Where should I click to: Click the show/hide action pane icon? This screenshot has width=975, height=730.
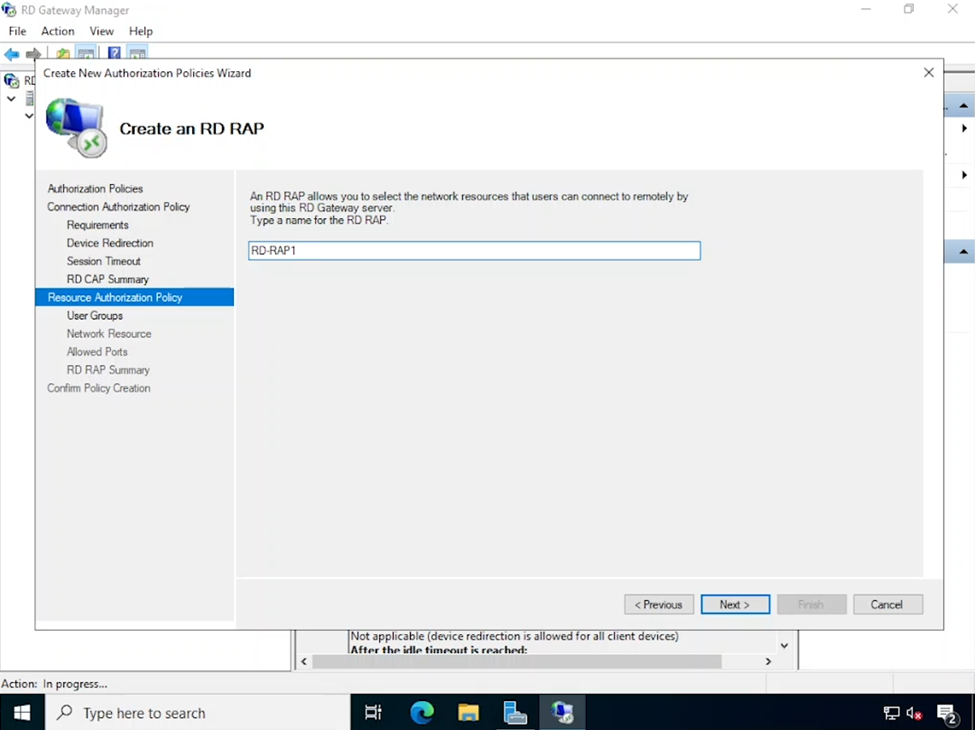tap(136, 52)
